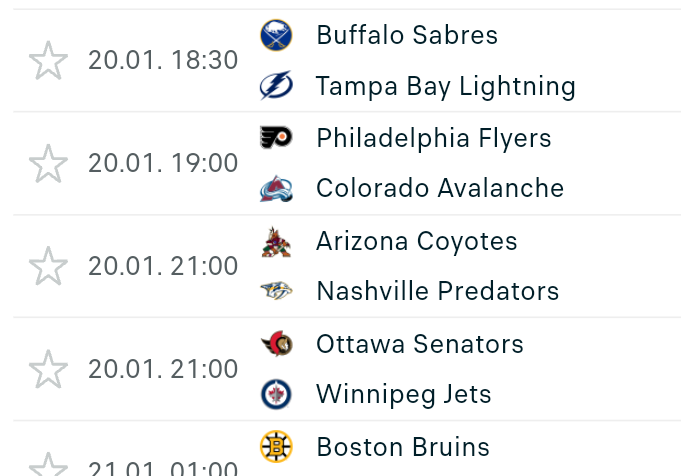Image resolution: width=681 pixels, height=476 pixels.
Task: Select the Philadelphia Flyers team name
Action: click(x=434, y=138)
